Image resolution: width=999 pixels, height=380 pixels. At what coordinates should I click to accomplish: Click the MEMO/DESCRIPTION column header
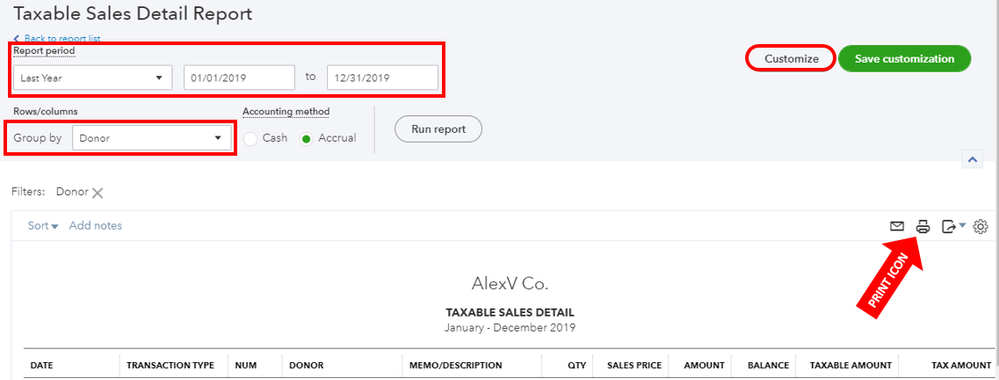(x=456, y=365)
